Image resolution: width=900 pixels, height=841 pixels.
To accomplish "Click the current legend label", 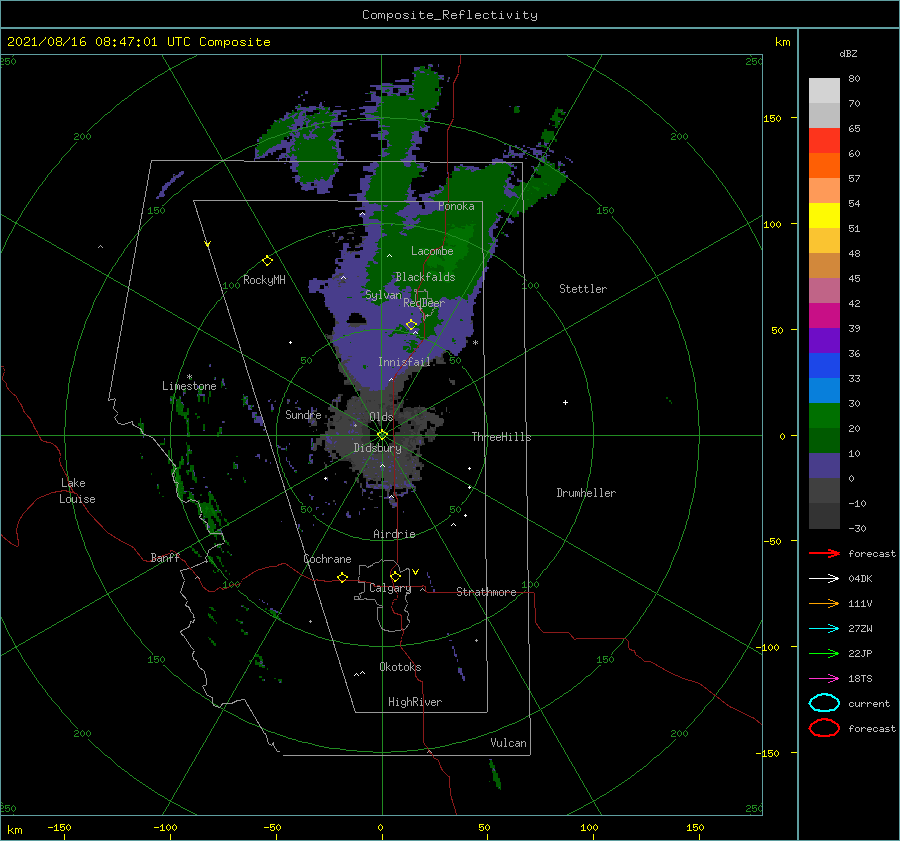I will [869, 704].
